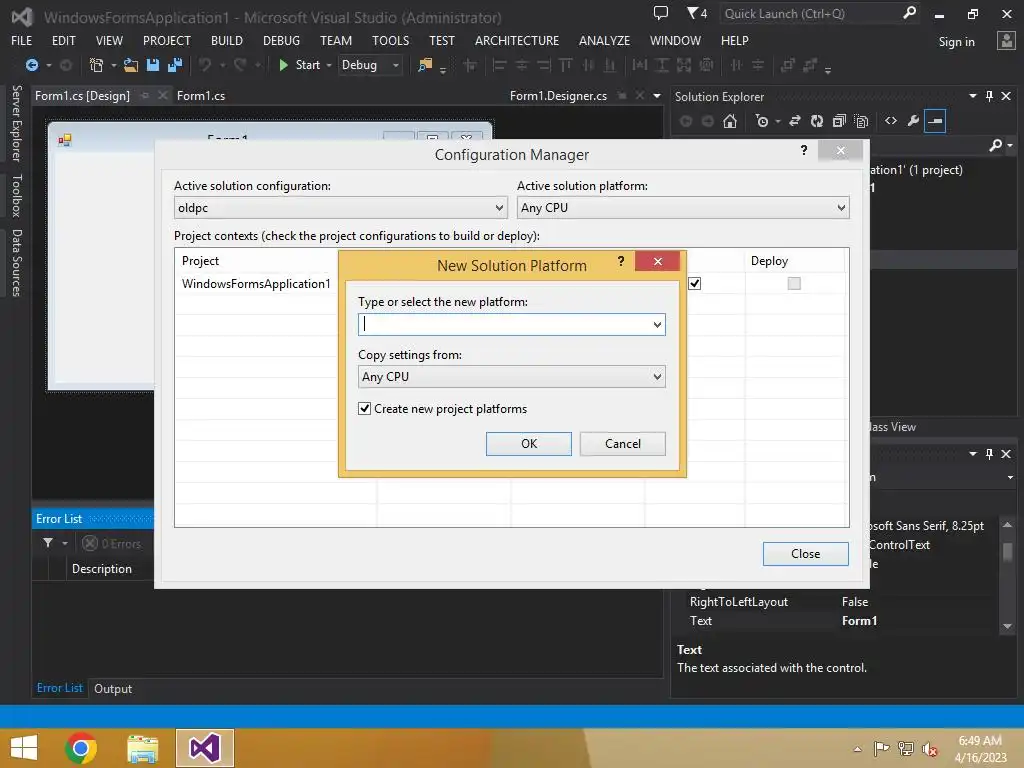Click OK in New Solution Platform dialog
The height and width of the screenshot is (768, 1024).
click(529, 444)
